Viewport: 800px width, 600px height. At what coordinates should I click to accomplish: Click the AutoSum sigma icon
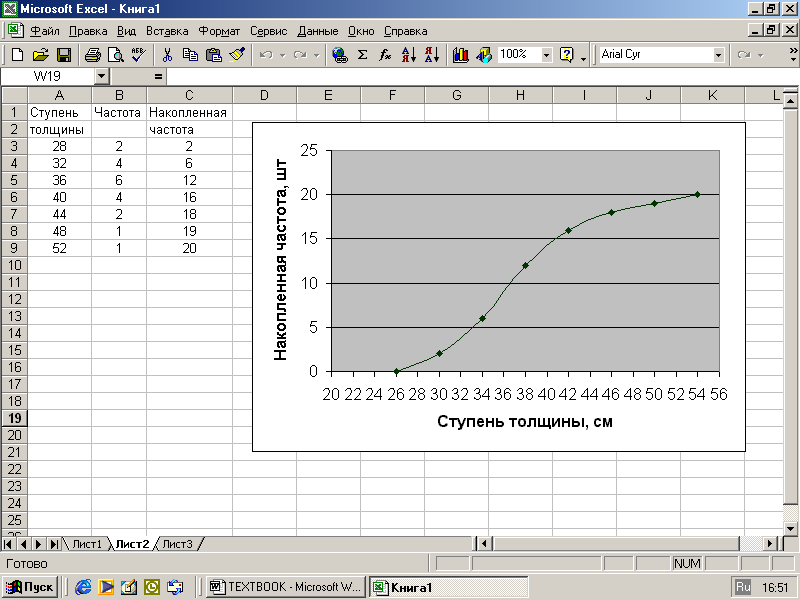pos(363,55)
